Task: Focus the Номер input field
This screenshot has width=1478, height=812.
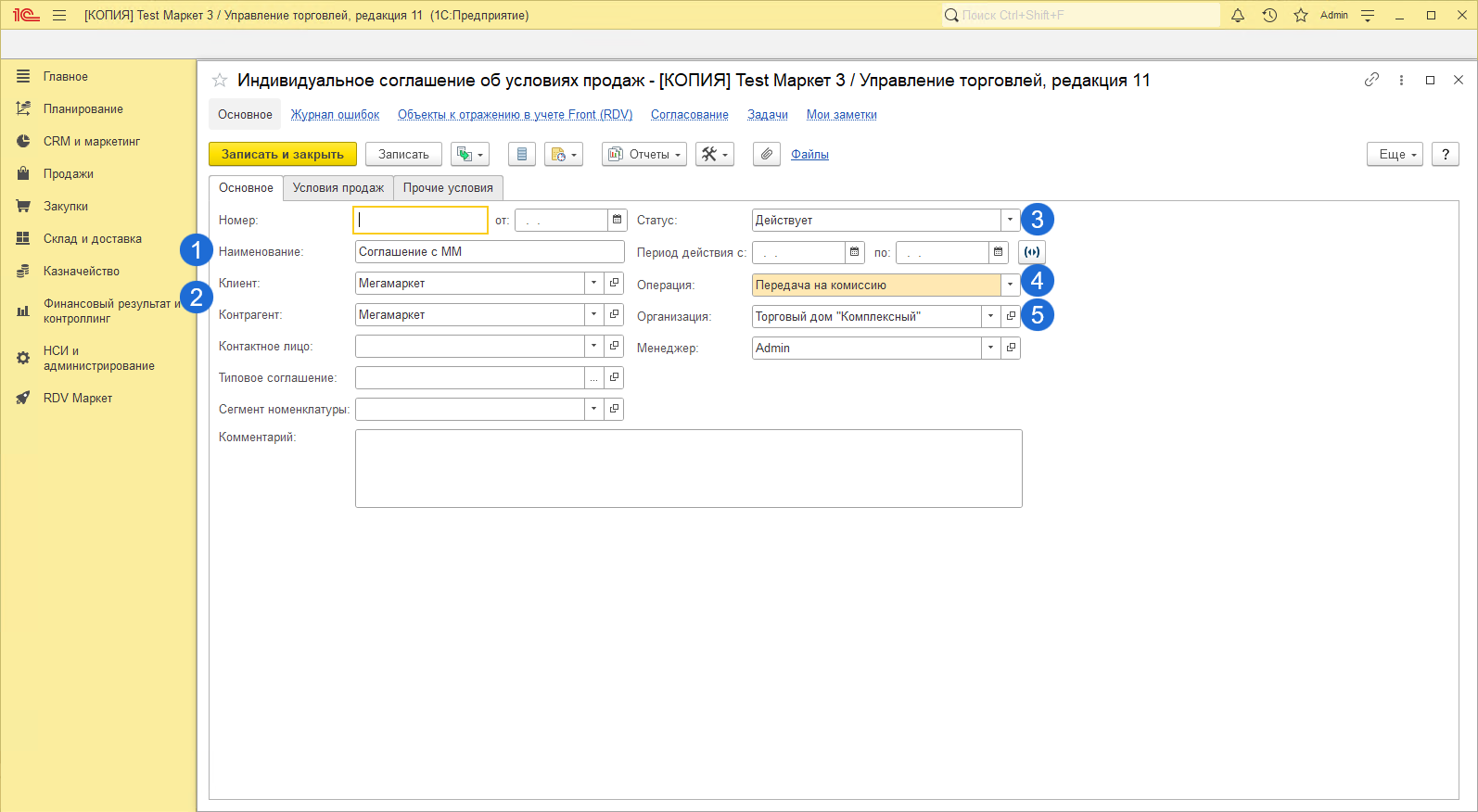Action: click(420, 220)
